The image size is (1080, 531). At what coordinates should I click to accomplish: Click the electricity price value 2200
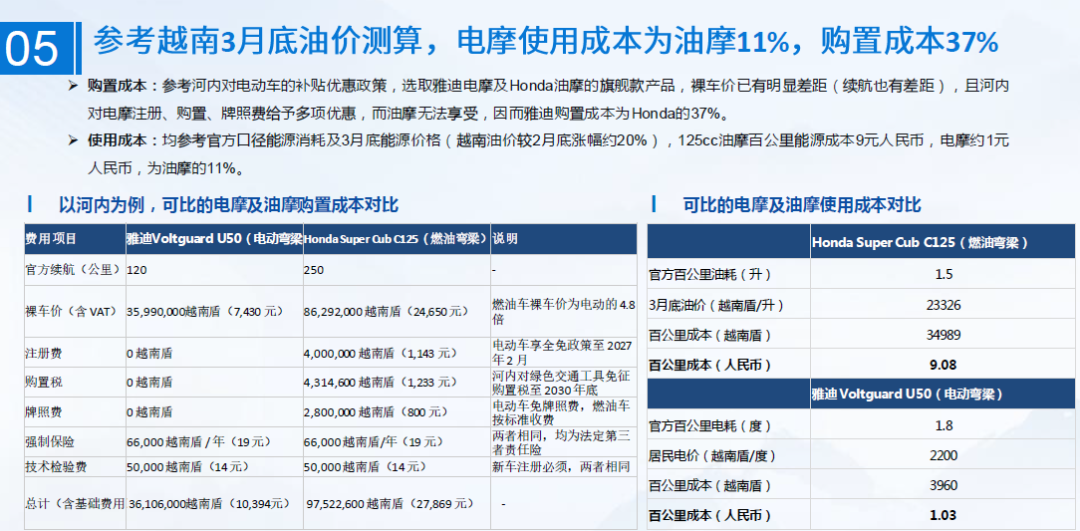[x=944, y=455]
